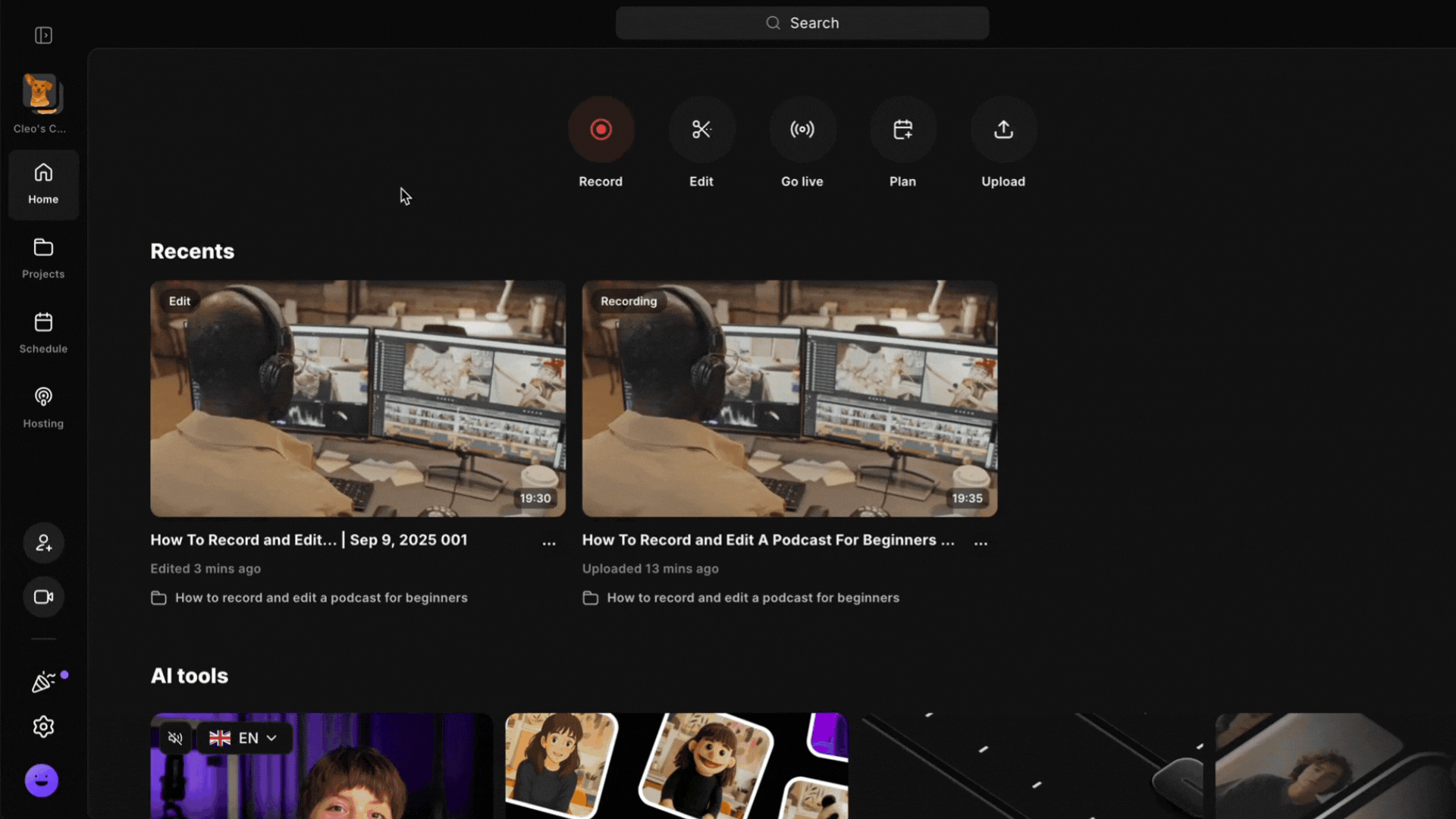Open the invite people icon in sidebar

[x=43, y=543]
